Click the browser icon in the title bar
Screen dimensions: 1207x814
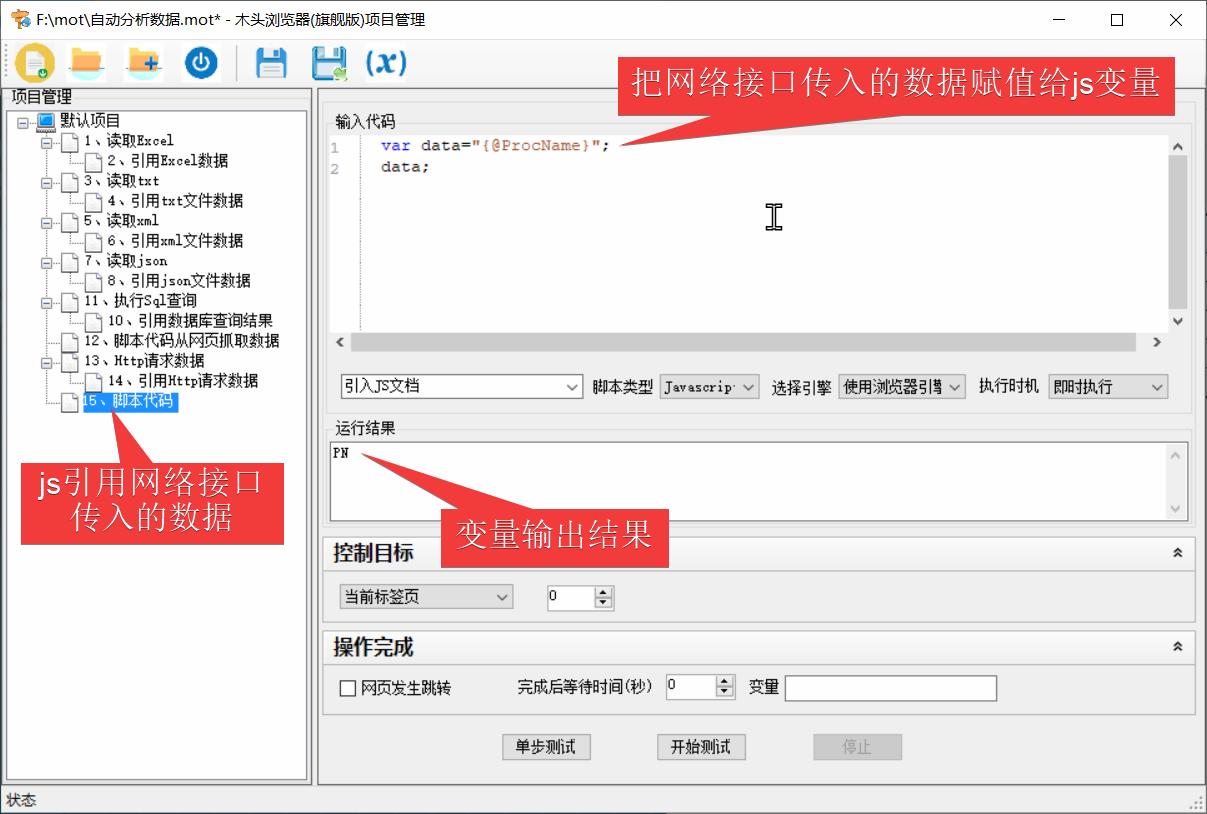click(17, 19)
